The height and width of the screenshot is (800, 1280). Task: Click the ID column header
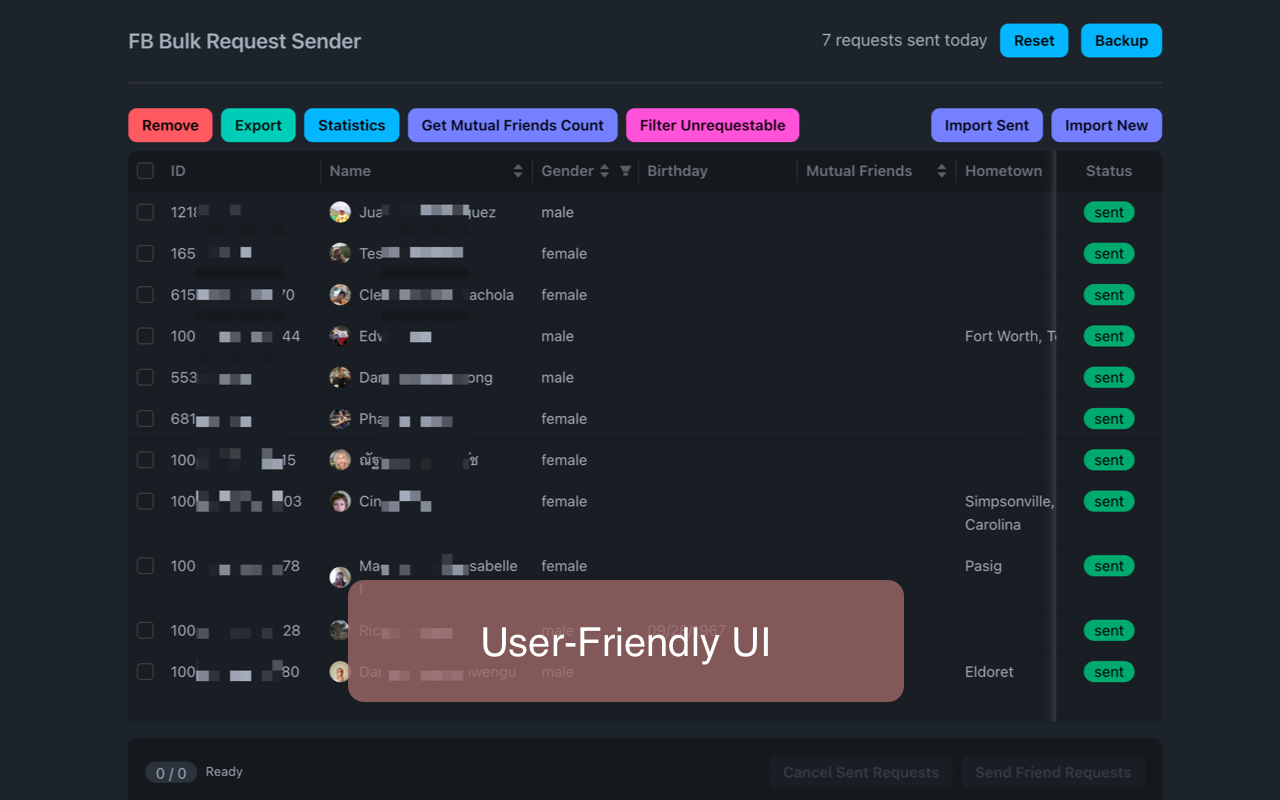[x=178, y=171]
